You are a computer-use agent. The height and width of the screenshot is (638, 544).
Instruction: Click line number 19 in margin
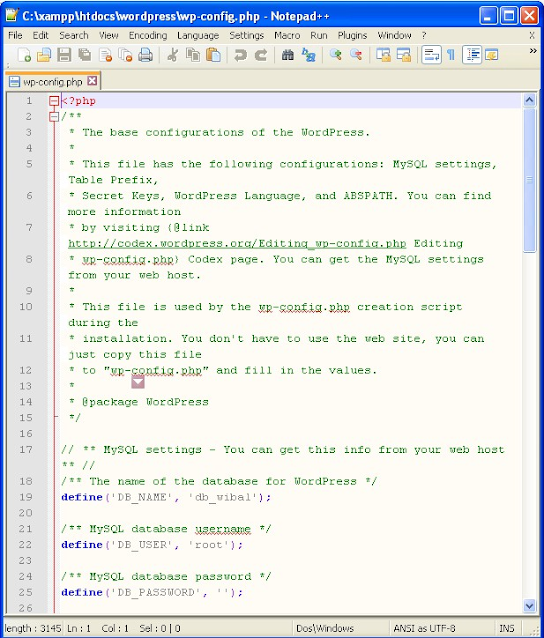26,497
